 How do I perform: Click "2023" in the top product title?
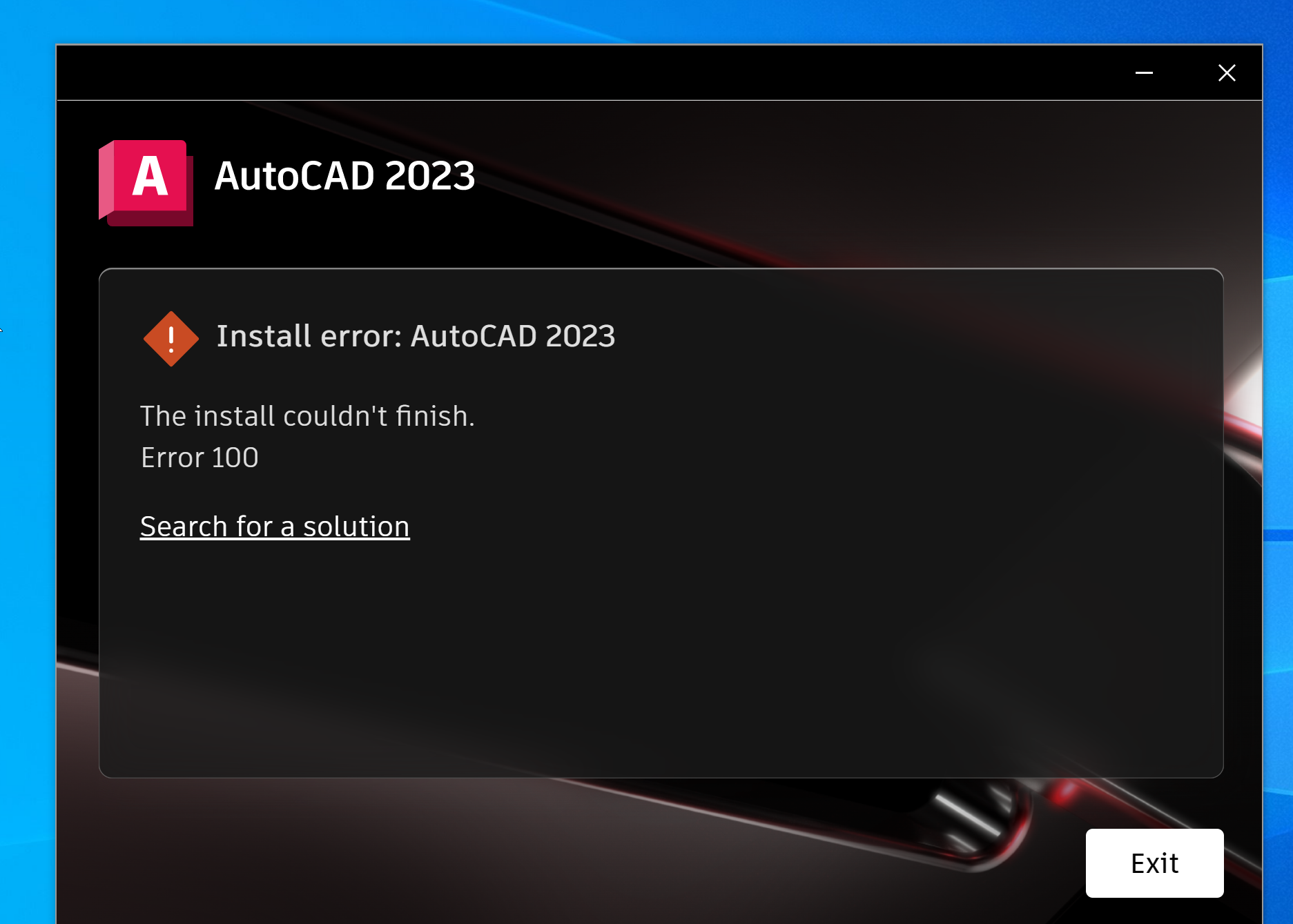tap(430, 176)
